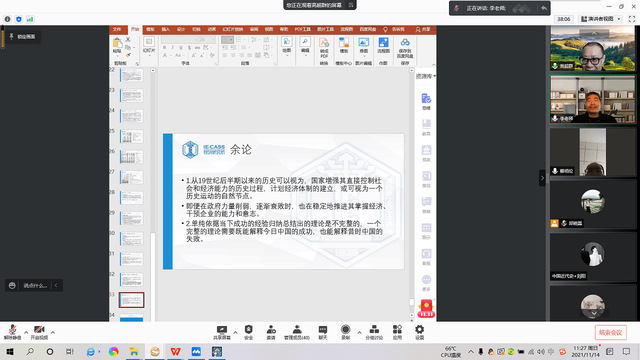Toggle 解除静音 unmute microphone
The height and width of the screenshot is (360, 640).
[12, 332]
